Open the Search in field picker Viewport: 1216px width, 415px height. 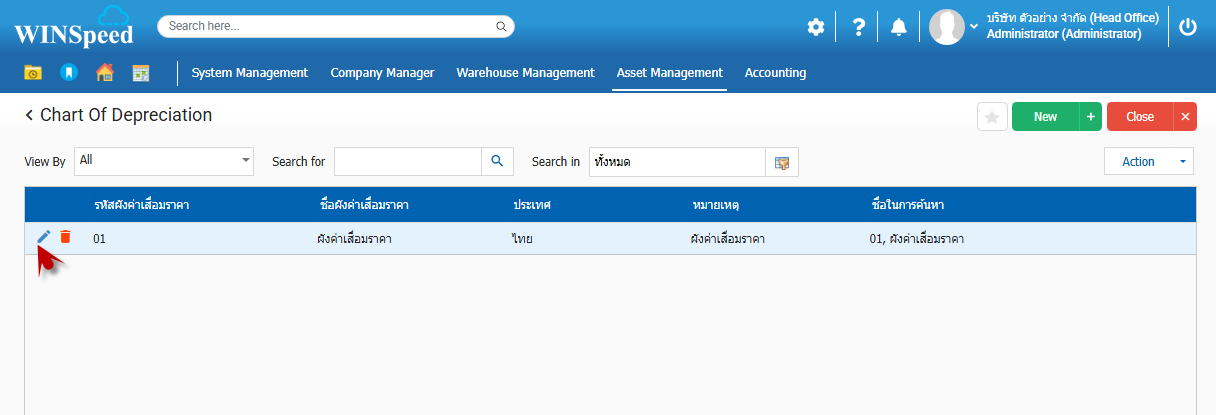pos(782,162)
